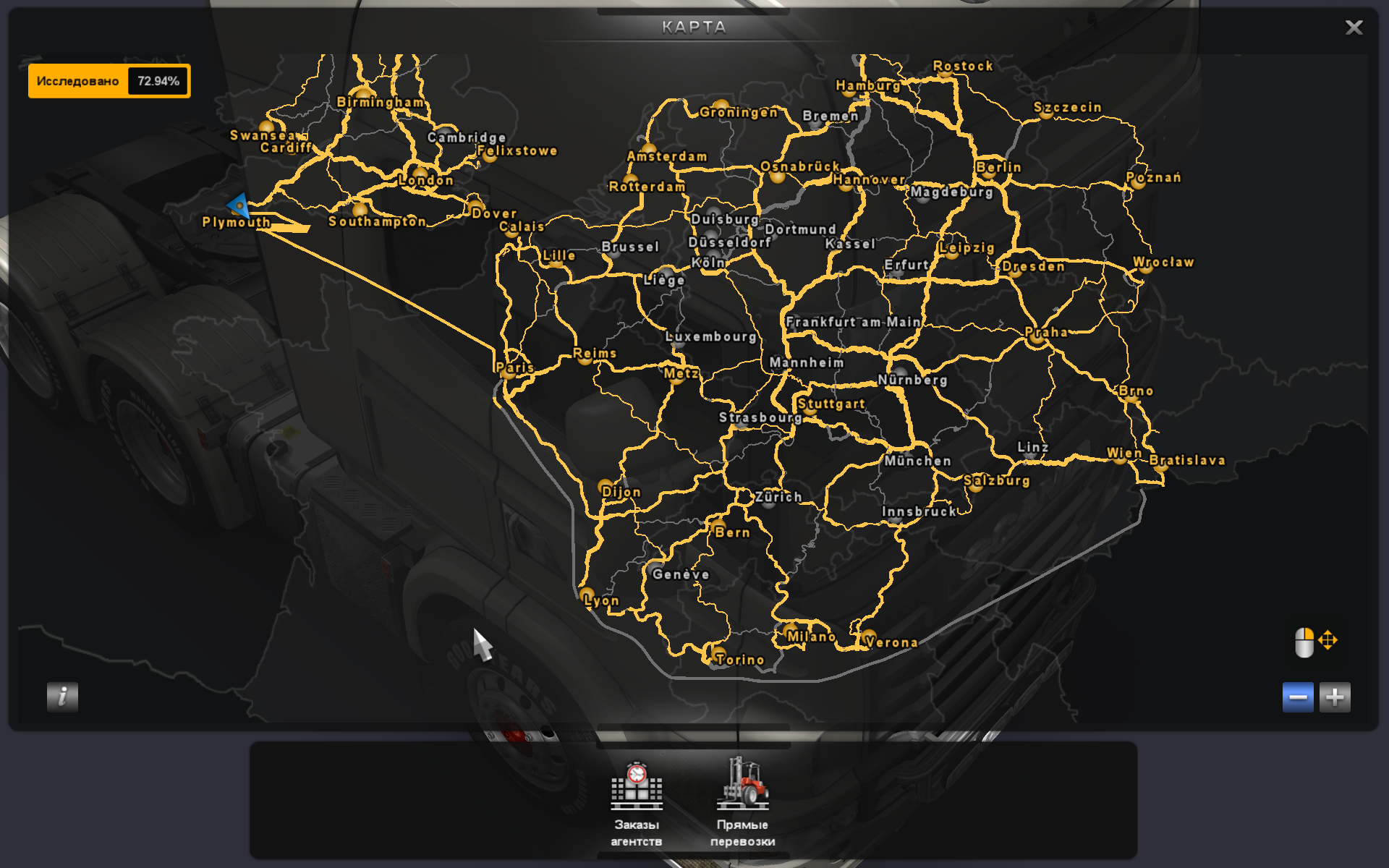This screenshot has height=868, width=1389.
Task: Click the Mannheim city label
Action: coord(807,362)
